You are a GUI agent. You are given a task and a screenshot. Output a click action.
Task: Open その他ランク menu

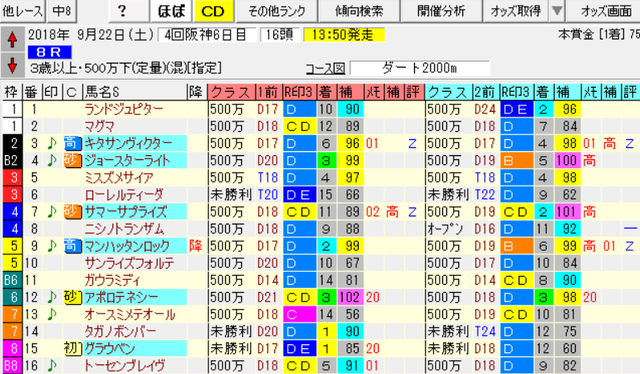pyautogui.click(x=277, y=11)
